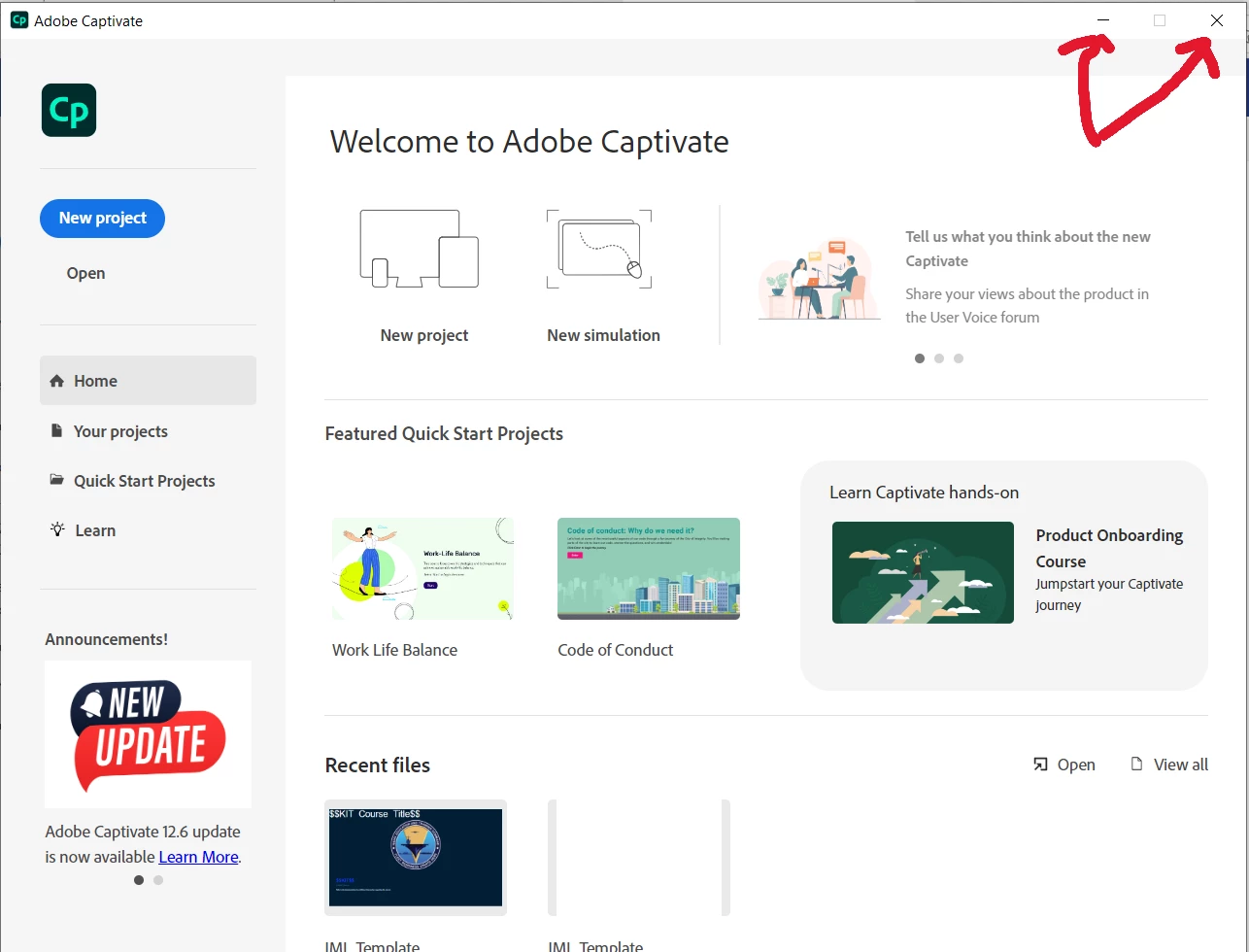The height and width of the screenshot is (952, 1249).
Task: Click the Cp app icon in title bar
Action: click(x=18, y=20)
